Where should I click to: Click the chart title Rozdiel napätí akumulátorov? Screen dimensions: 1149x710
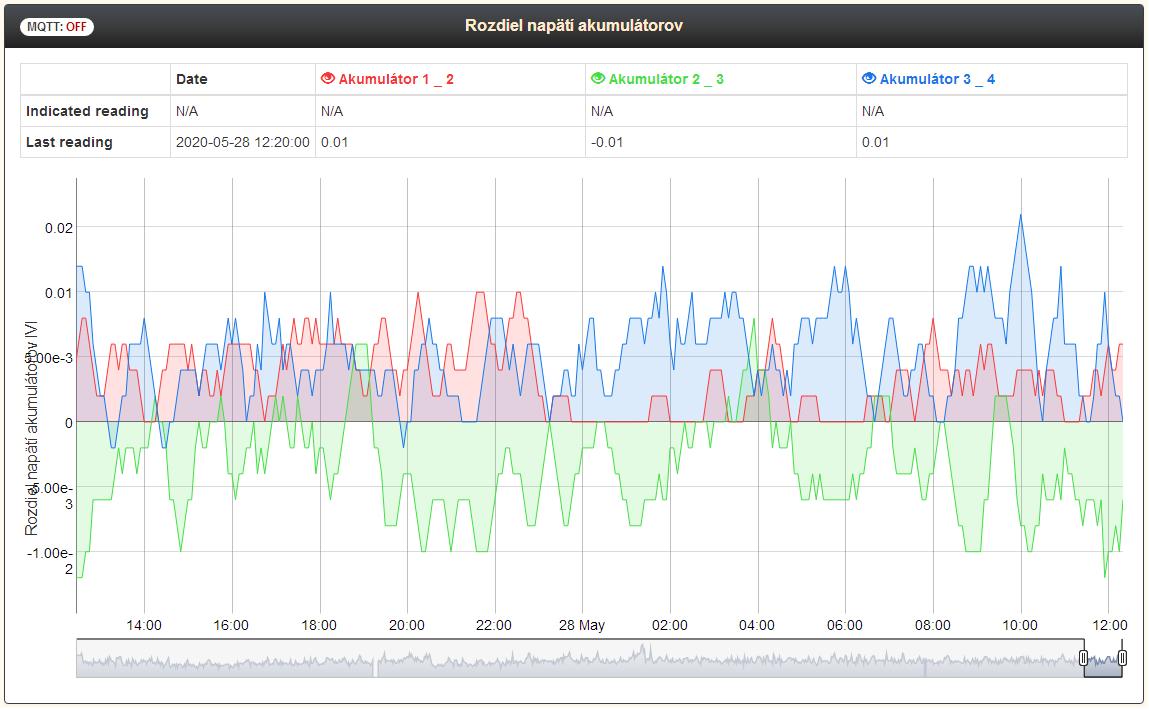click(x=574, y=25)
